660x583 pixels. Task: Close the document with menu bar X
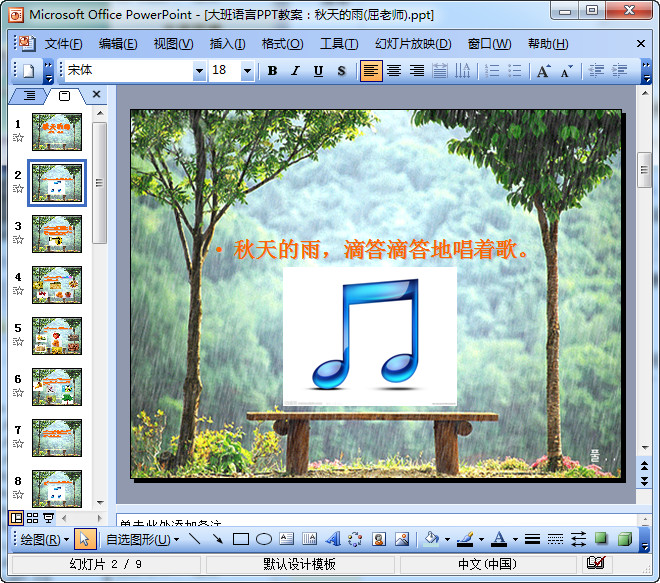tap(641, 43)
